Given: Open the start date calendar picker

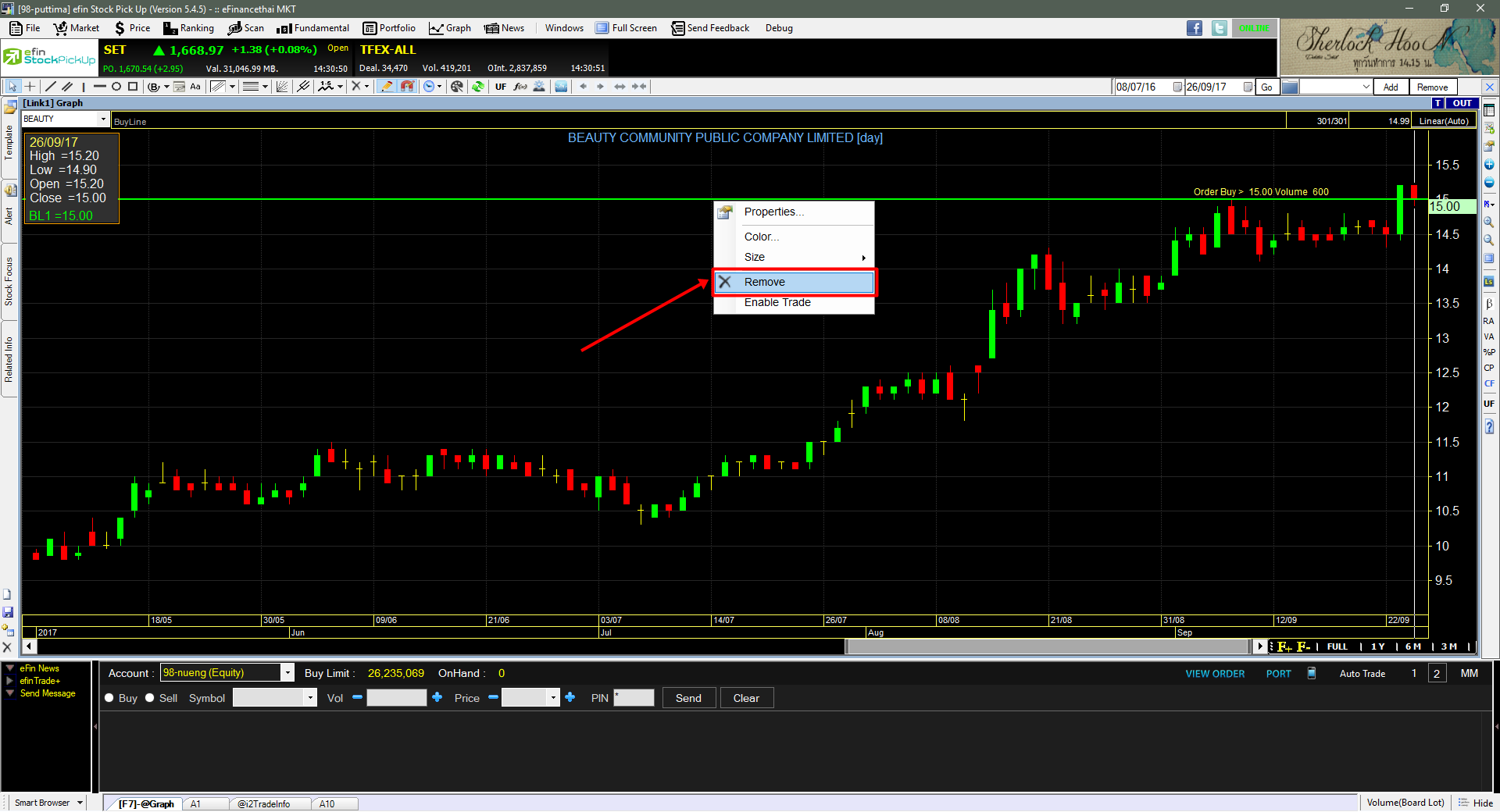Looking at the screenshot, I should click(1177, 87).
